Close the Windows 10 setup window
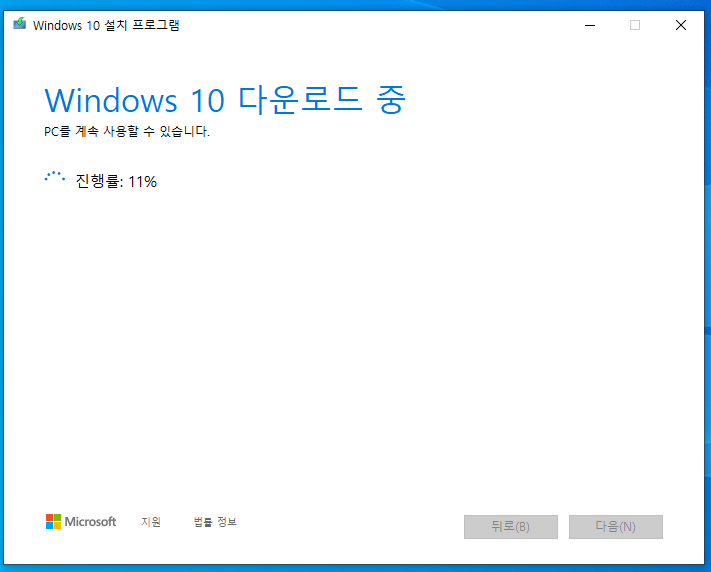 point(681,25)
